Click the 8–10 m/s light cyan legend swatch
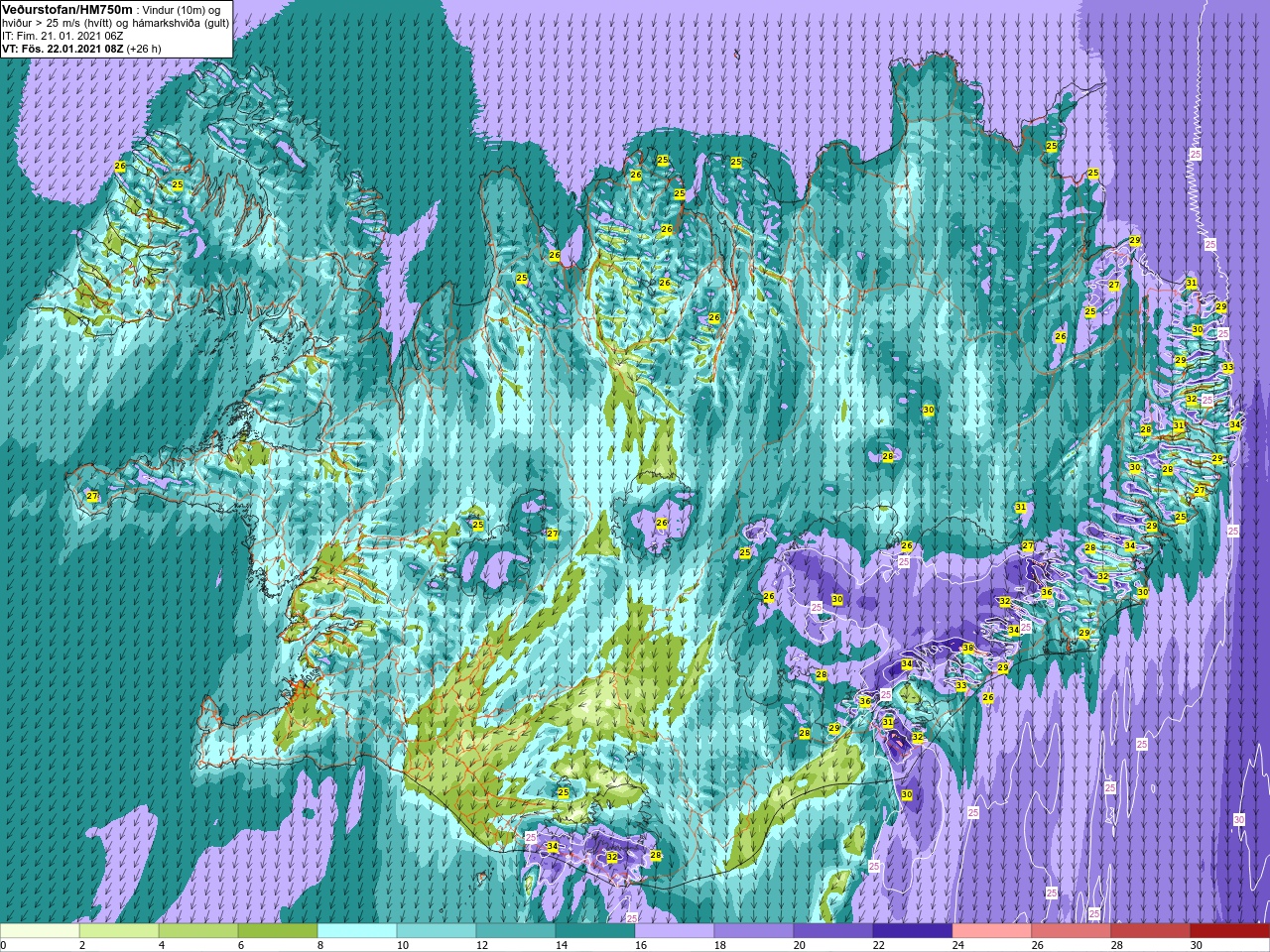This screenshot has height=952, width=1270. tap(357, 931)
